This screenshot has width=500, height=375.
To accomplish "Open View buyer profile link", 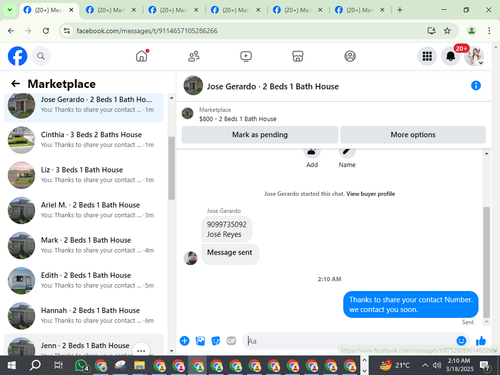I will click(370, 194).
